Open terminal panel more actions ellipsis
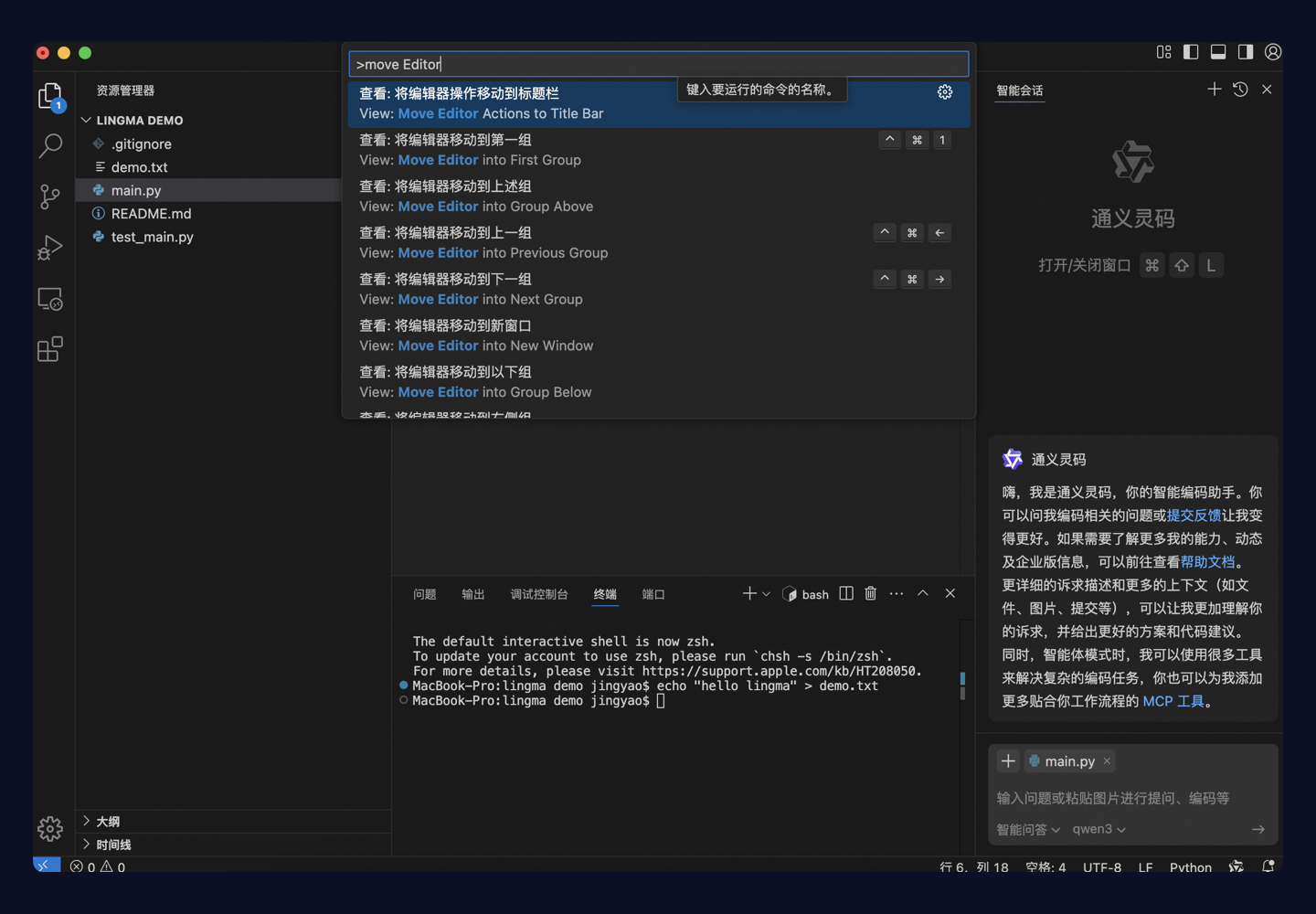Viewport: 1316px width, 914px height. tap(897, 593)
